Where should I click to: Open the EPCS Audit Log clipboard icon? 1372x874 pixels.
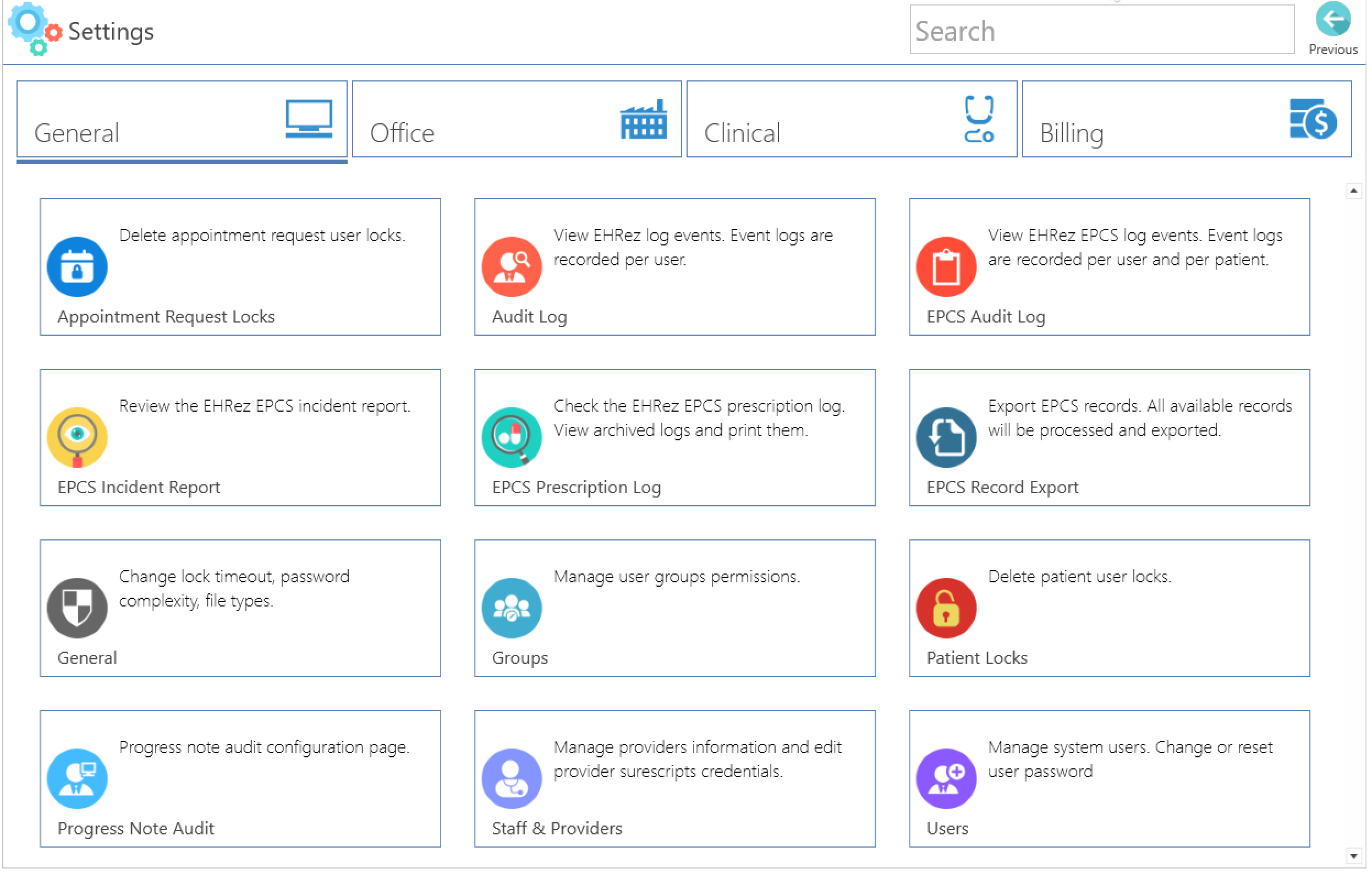[x=946, y=267]
